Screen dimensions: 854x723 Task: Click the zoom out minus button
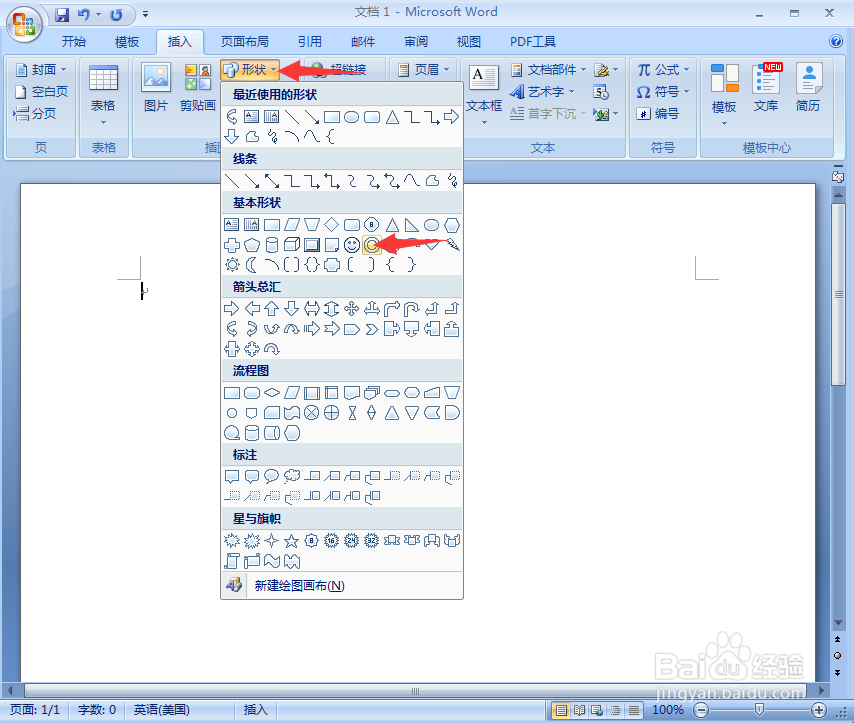pyautogui.click(x=701, y=710)
